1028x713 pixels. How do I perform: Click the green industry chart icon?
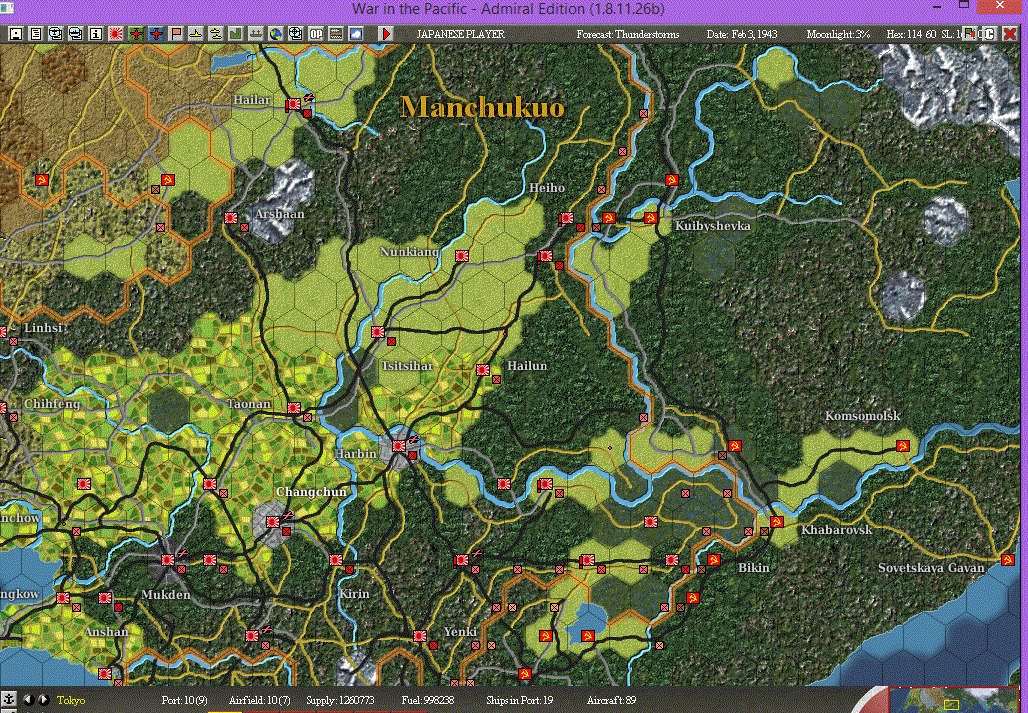[235, 33]
